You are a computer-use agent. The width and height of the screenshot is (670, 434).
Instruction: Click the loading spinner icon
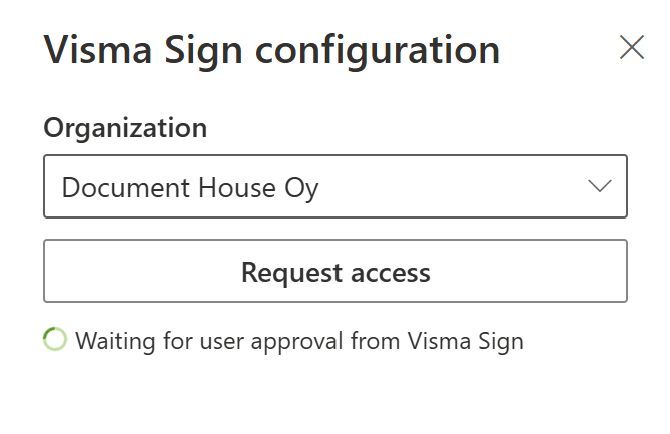[x=55, y=340]
